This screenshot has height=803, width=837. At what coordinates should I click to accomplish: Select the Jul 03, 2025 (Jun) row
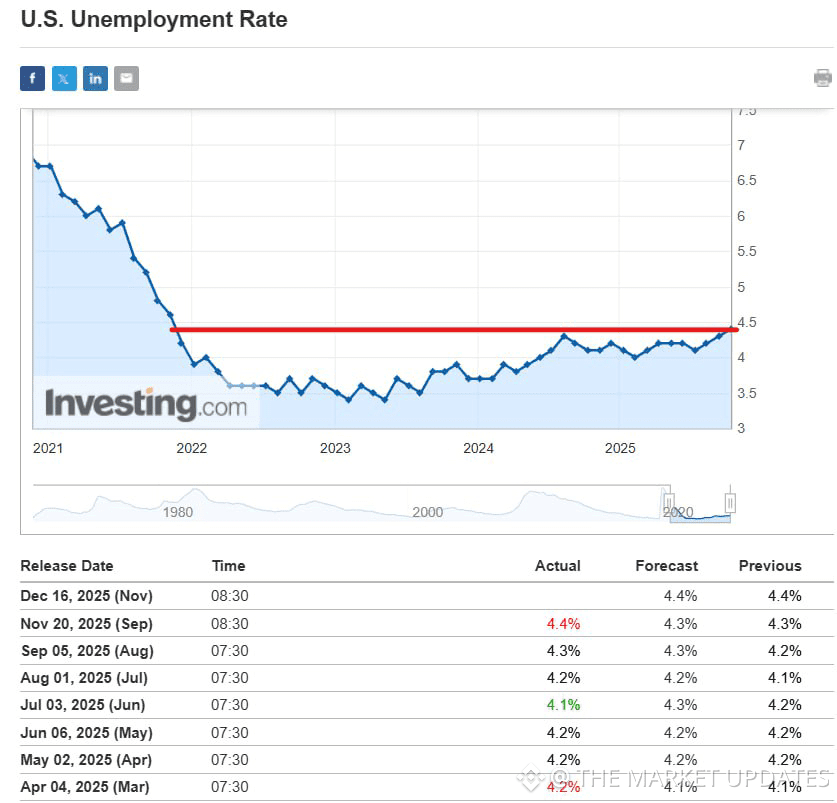point(427,705)
